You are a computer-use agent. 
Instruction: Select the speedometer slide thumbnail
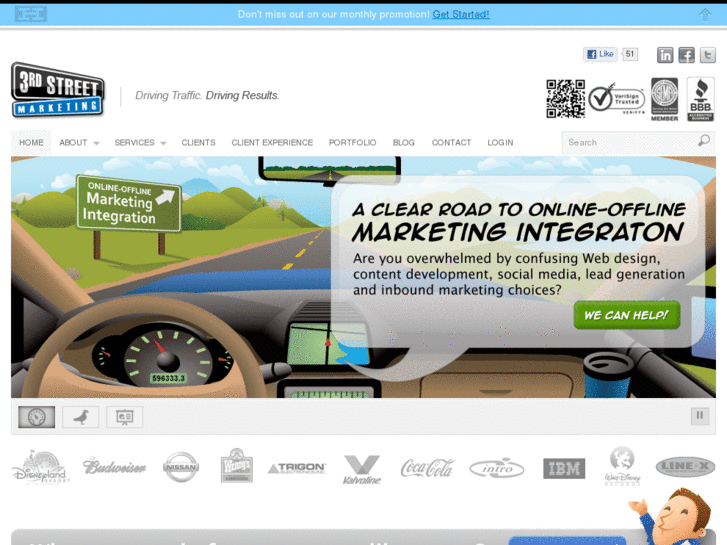click(x=37, y=417)
